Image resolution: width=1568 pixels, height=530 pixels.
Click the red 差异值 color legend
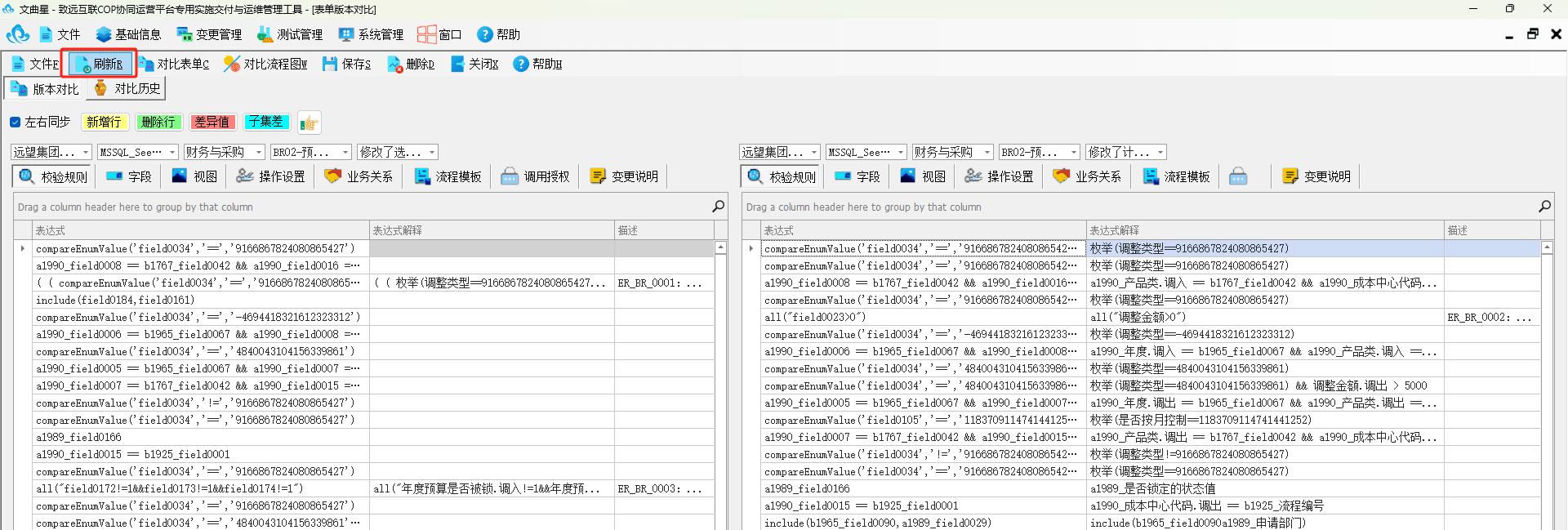(x=212, y=122)
